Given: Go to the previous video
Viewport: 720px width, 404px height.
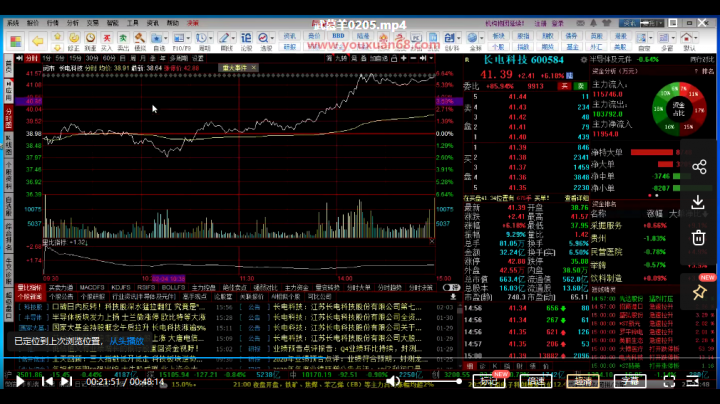Looking at the screenshot, I should click(47, 381).
